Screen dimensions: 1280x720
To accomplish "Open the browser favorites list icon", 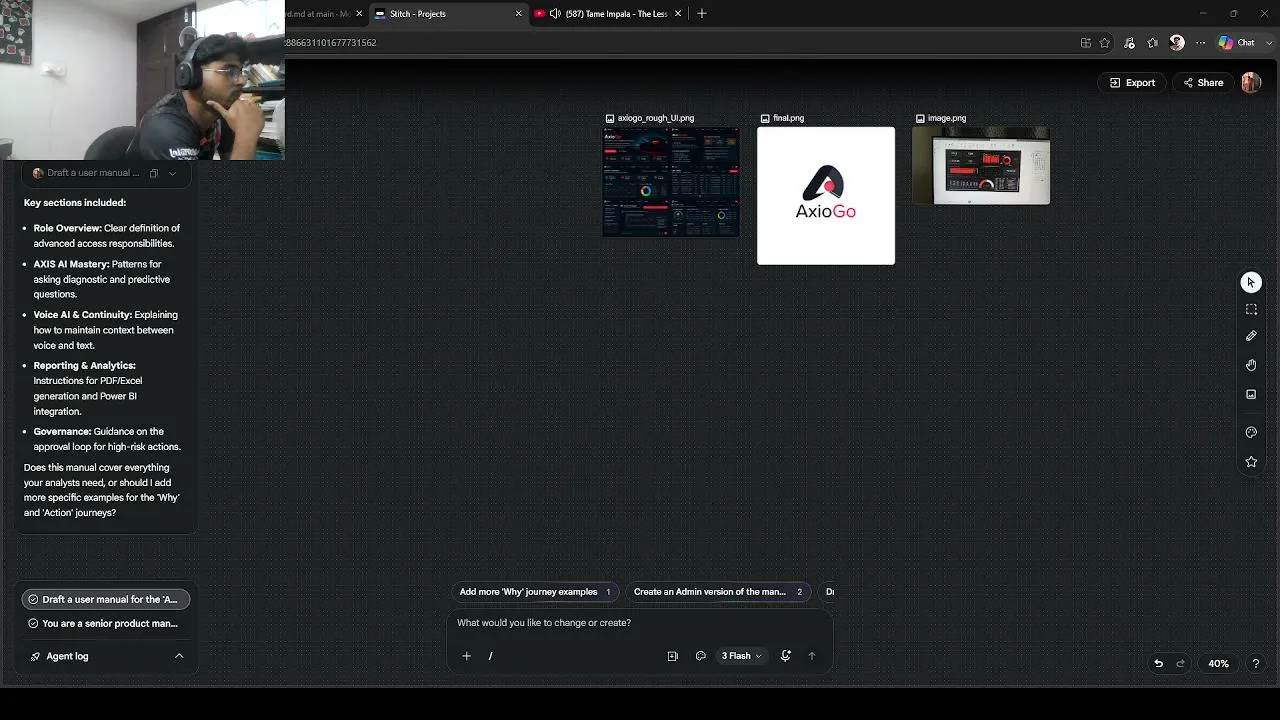I will pyautogui.click(x=1153, y=43).
